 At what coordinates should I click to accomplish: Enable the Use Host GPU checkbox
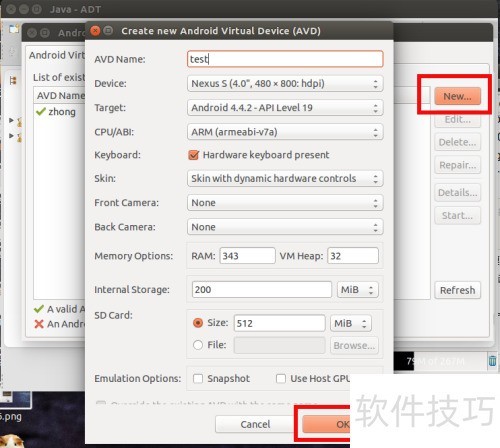pos(281,378)
